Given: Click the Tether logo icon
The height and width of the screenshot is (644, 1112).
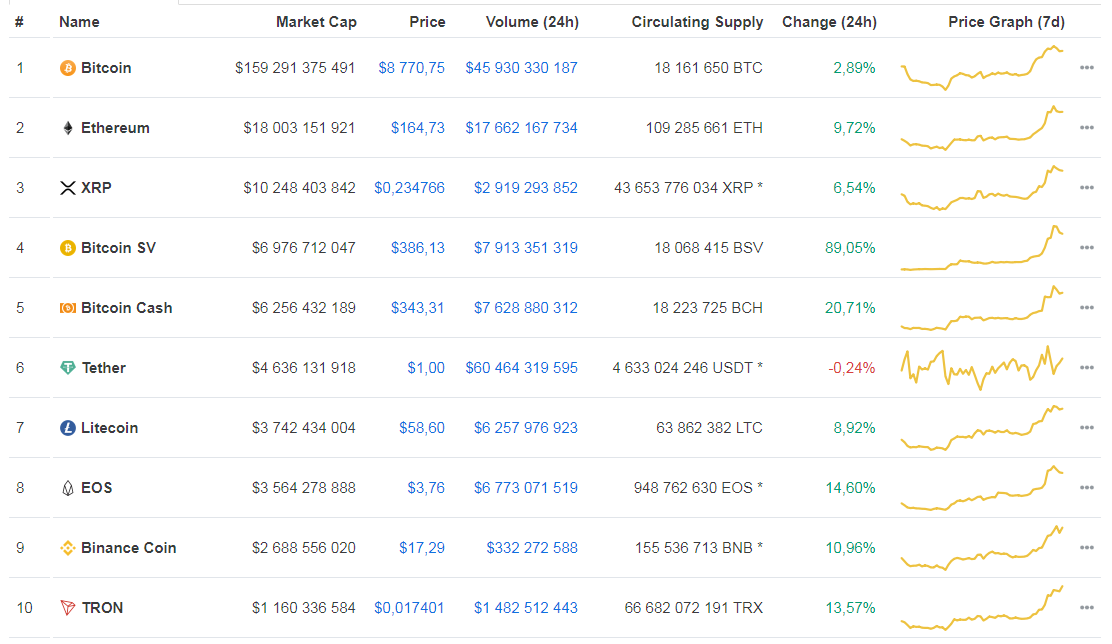Looking at the screenshot, I should coord(67,368).
